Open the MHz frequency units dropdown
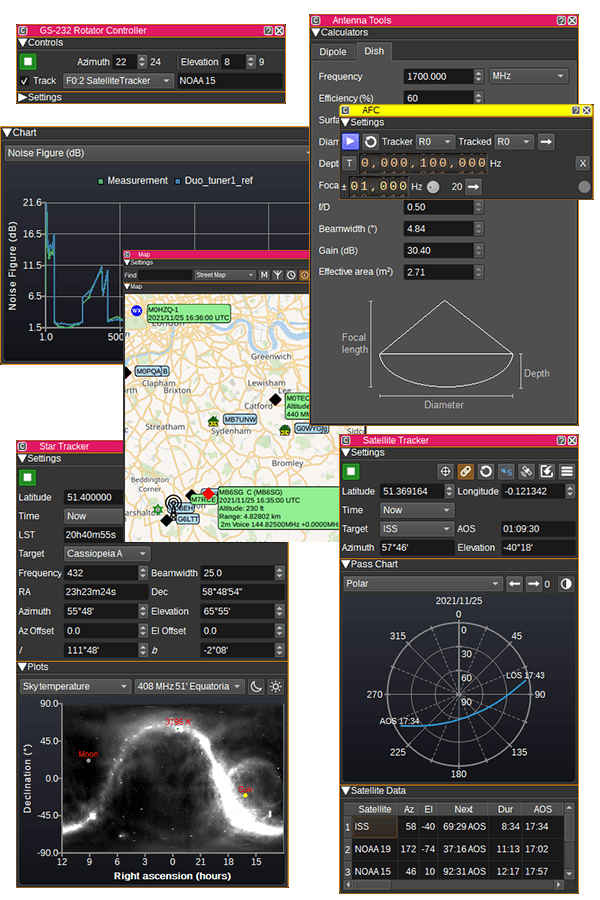 pos(528,76)
